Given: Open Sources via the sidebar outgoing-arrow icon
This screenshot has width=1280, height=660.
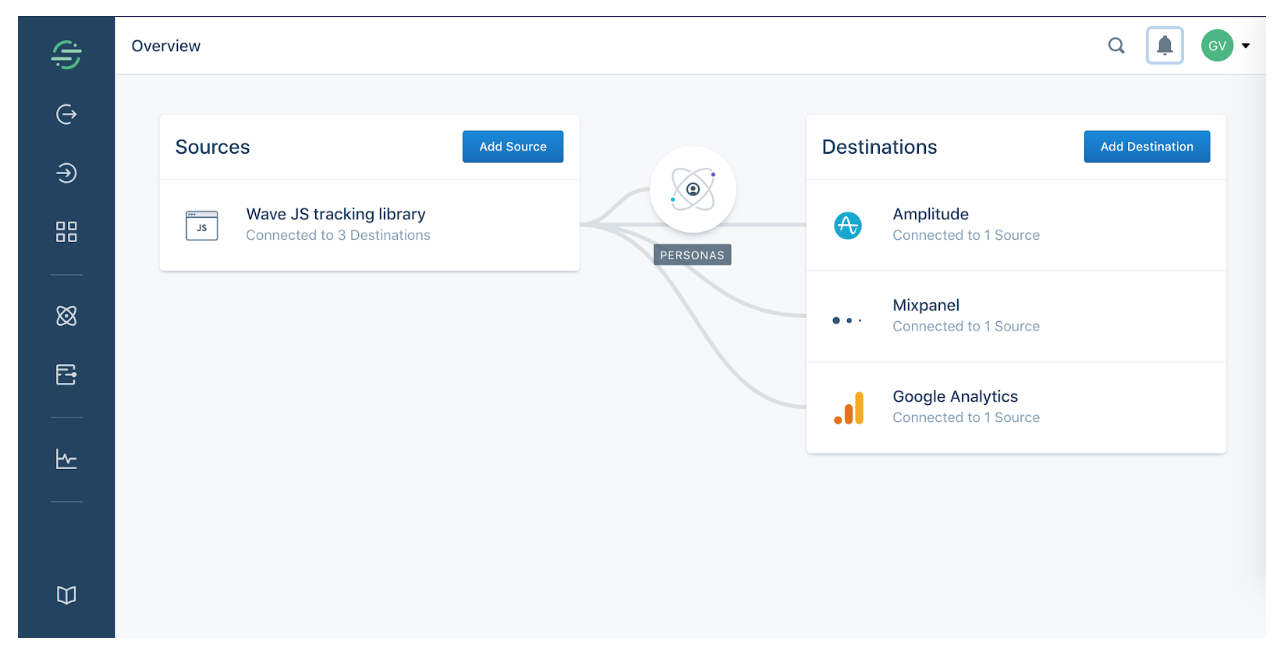Looking at the screenshot, I should point(66,114).
